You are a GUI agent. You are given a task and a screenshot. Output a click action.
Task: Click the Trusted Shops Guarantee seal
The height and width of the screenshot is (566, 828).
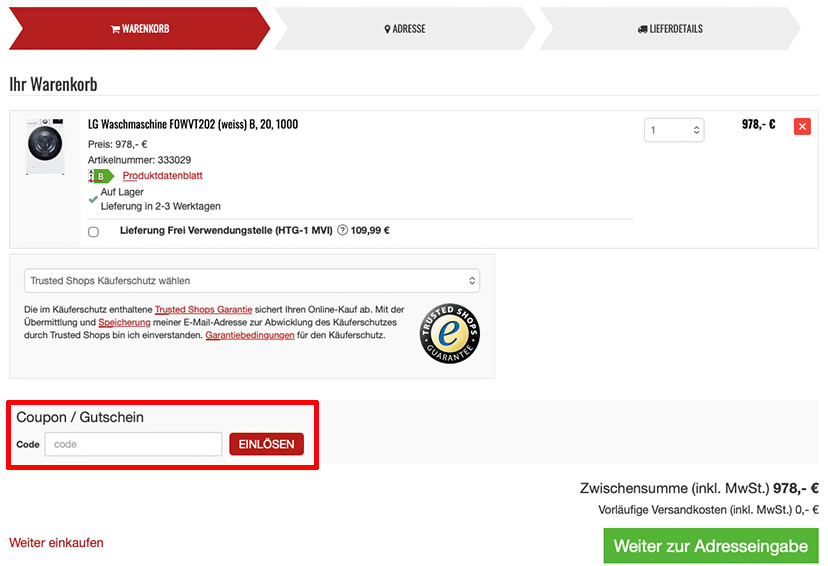pos(449,334)
